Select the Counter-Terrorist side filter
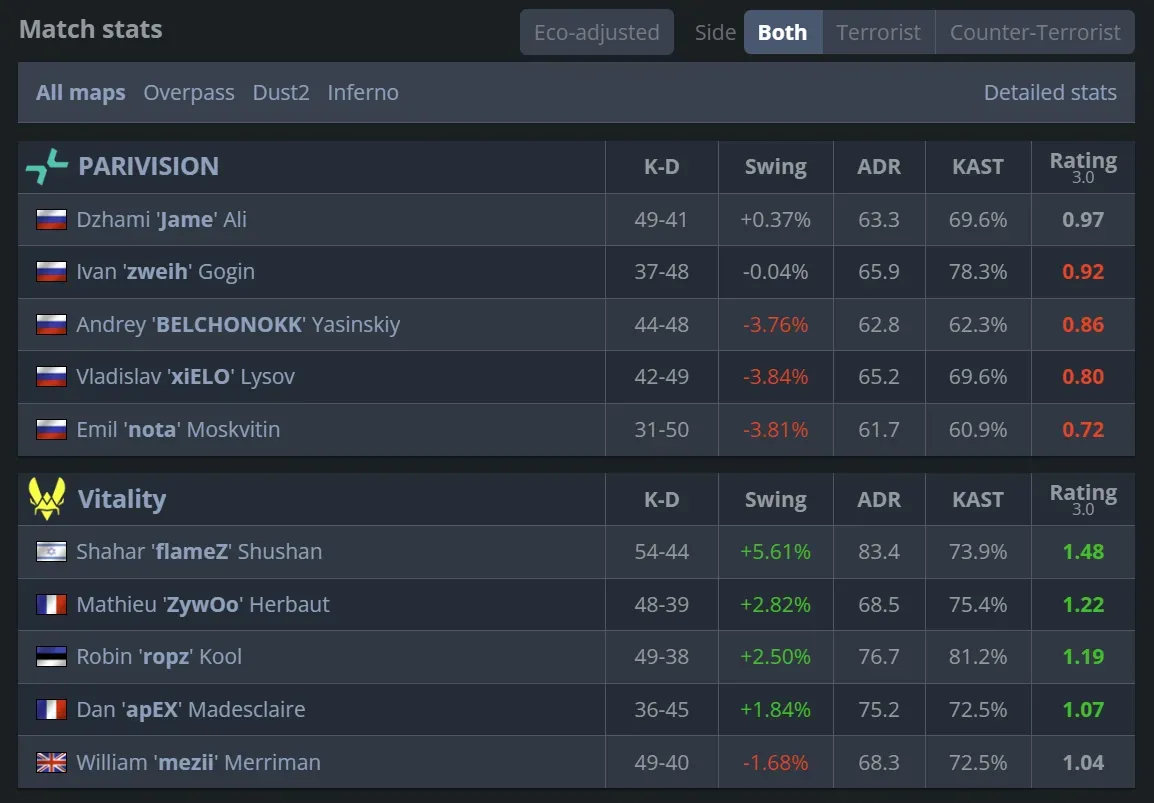Screen dimensions: 1154x803 pyautogui.click(x=1034, y=32)
